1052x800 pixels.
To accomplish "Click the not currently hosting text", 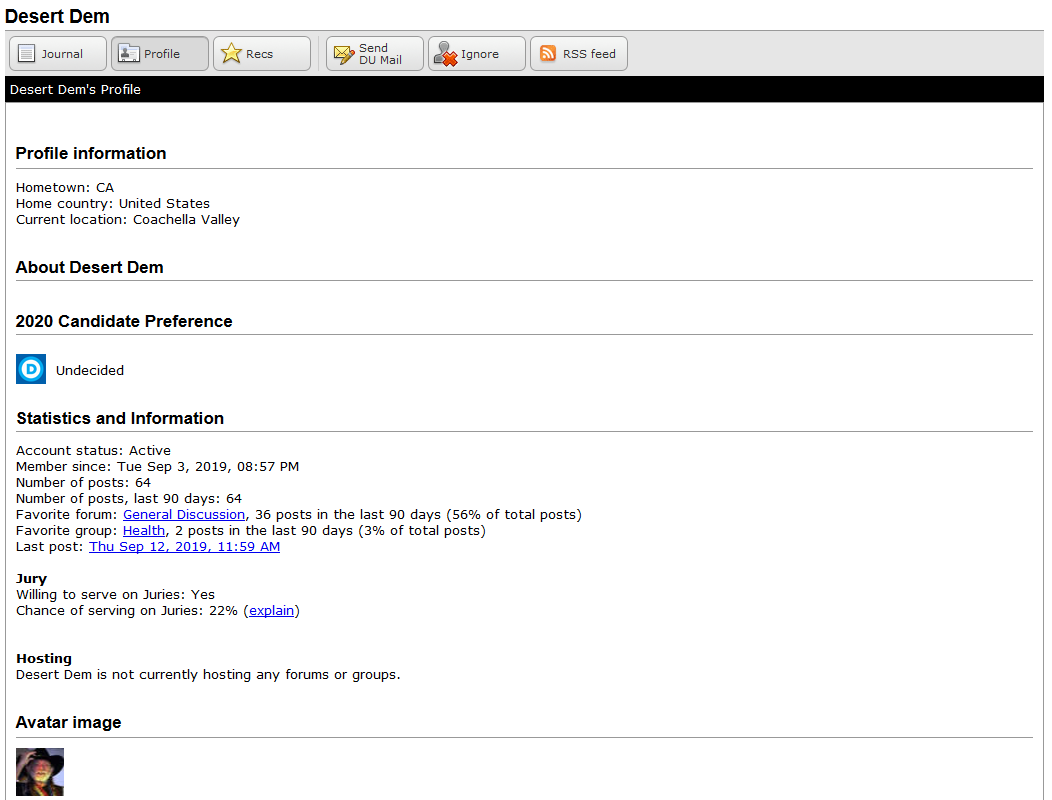I will pyautogui.click(x=208, y=674).
